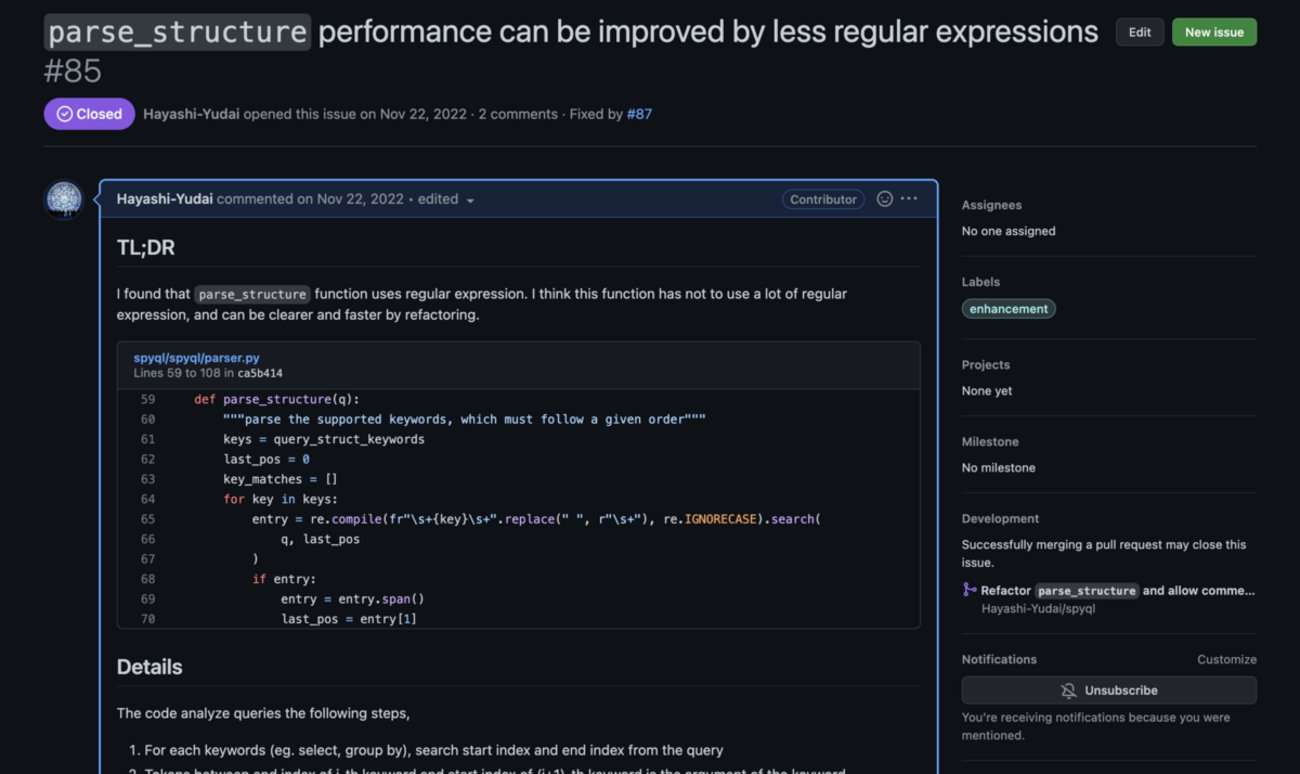Click the Assignees section heading
The height and width of the screenshot is (774, 1300).
pyautogui.click(x=991, y=205)
